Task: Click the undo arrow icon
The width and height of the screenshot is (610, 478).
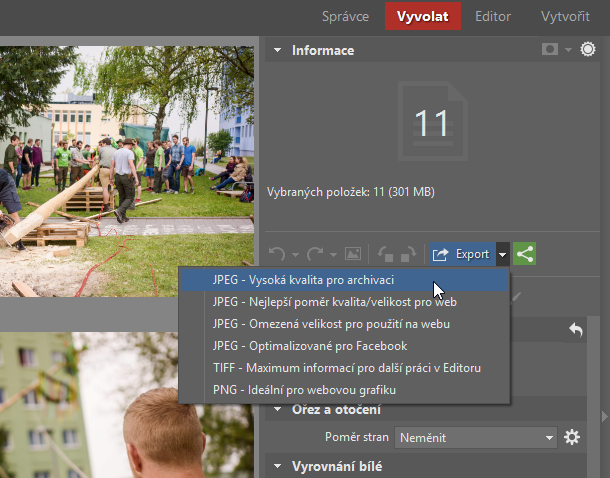Action: (277, 254)
